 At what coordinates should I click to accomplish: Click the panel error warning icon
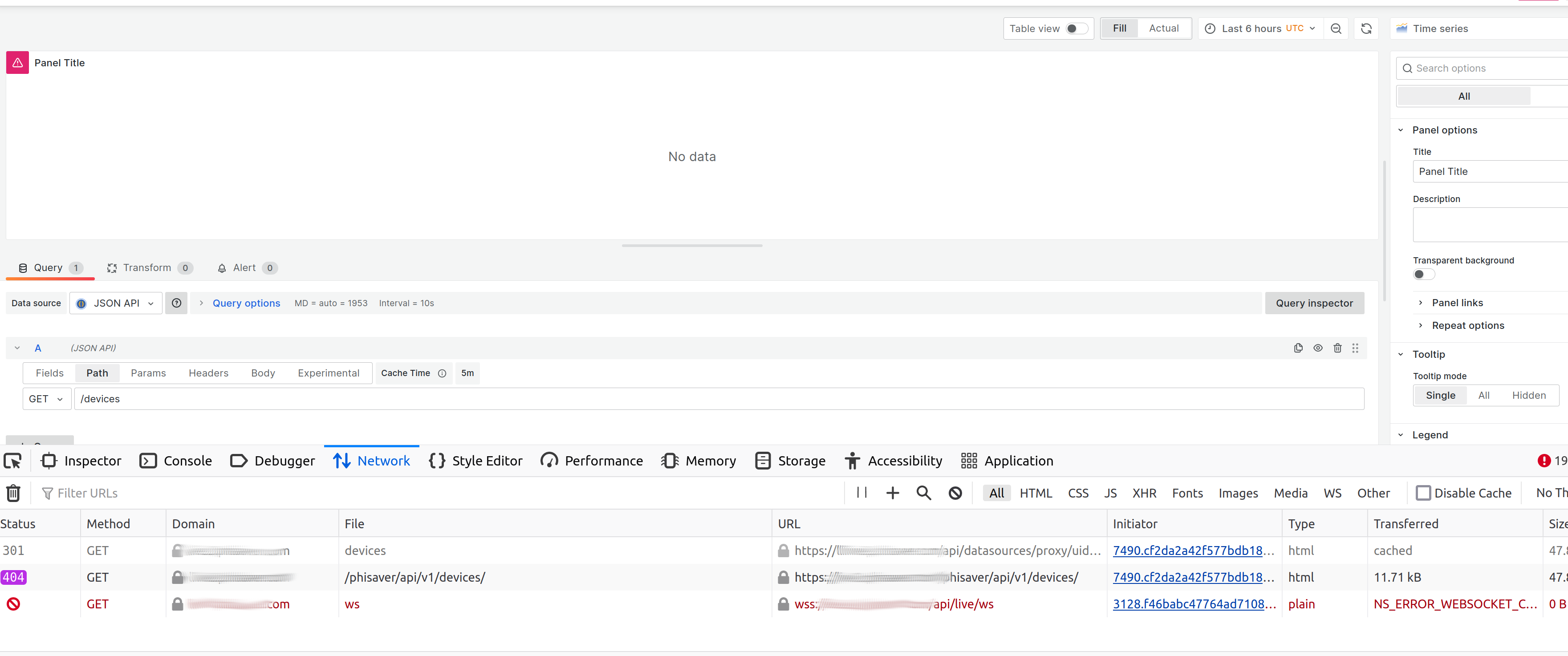pyautogui.click(x=18, y=63)
